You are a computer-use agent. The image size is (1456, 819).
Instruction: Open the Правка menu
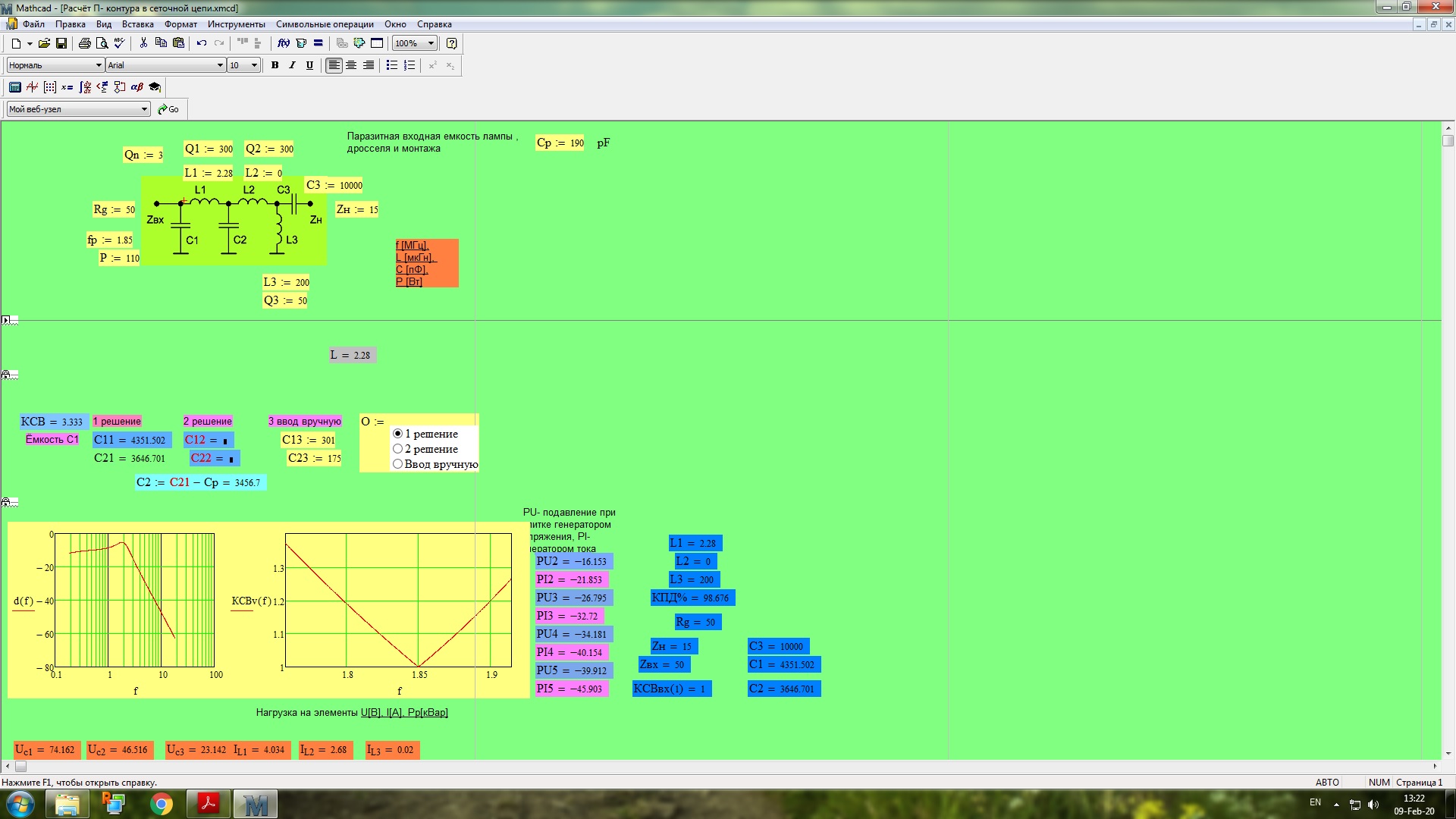(70, 24)
